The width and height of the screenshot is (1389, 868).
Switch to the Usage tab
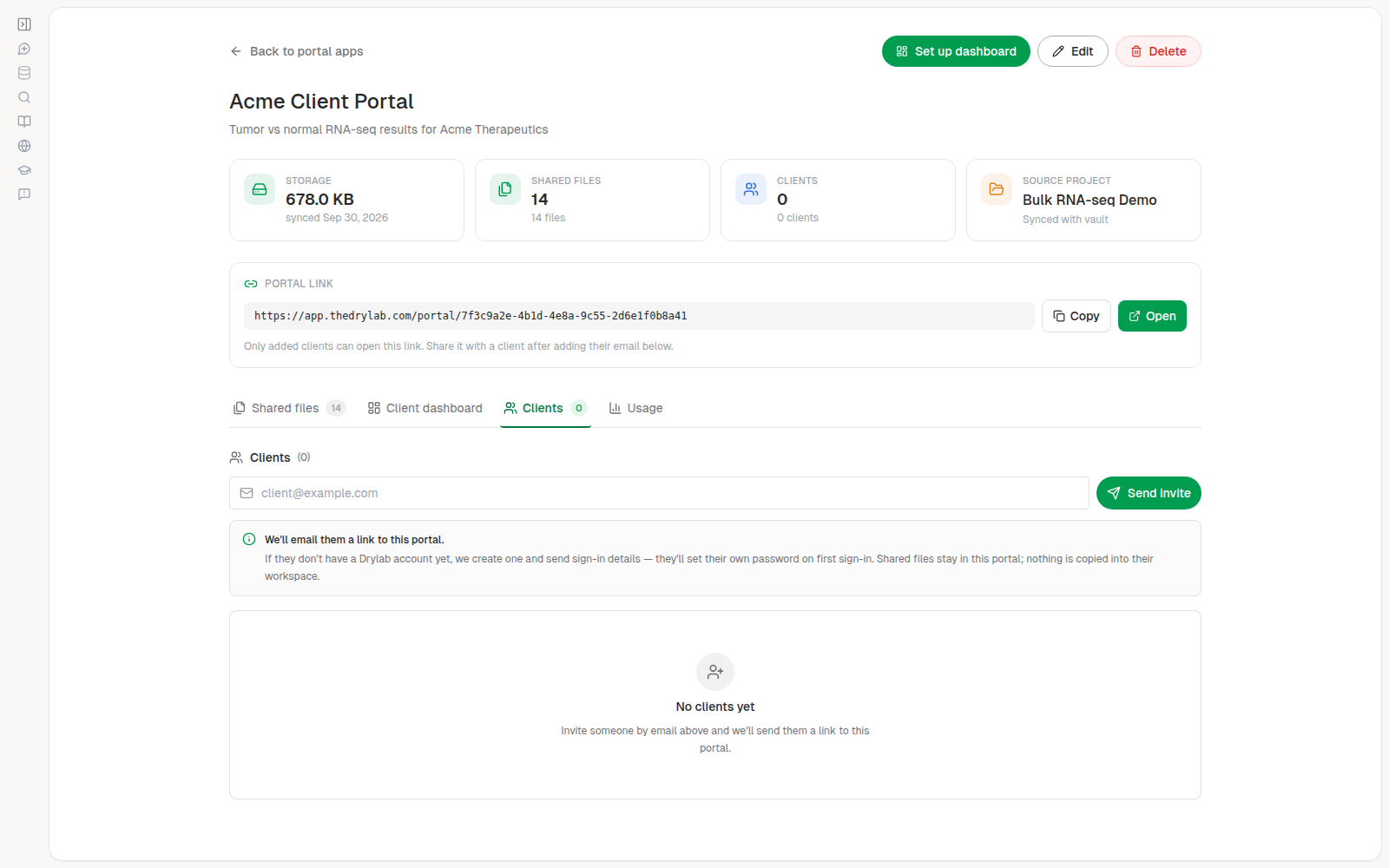[635, 408]
